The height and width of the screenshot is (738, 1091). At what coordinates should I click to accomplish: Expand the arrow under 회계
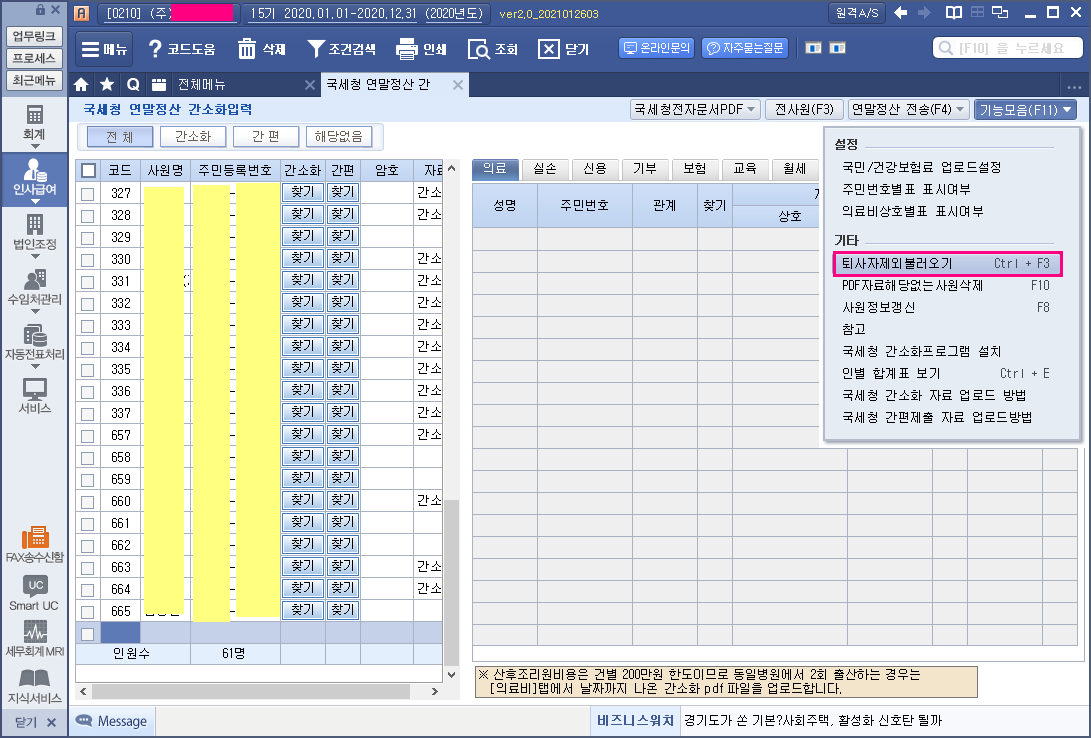pos(35,147)
